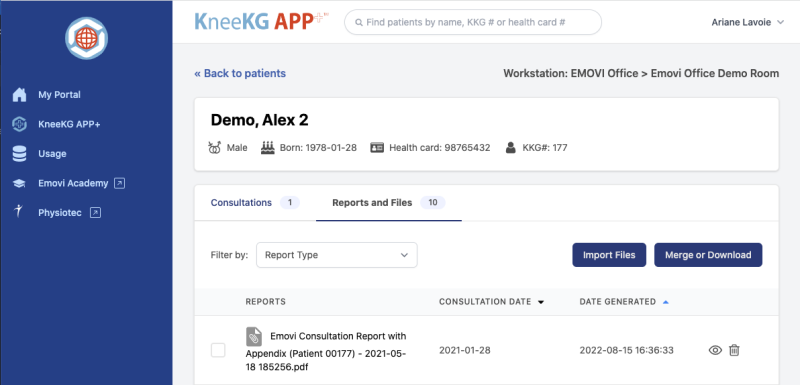The height and width of the screenshot is (385, 800).
Task: Click the Emovi Academy graduation cap icon
Action: (19, 184)
